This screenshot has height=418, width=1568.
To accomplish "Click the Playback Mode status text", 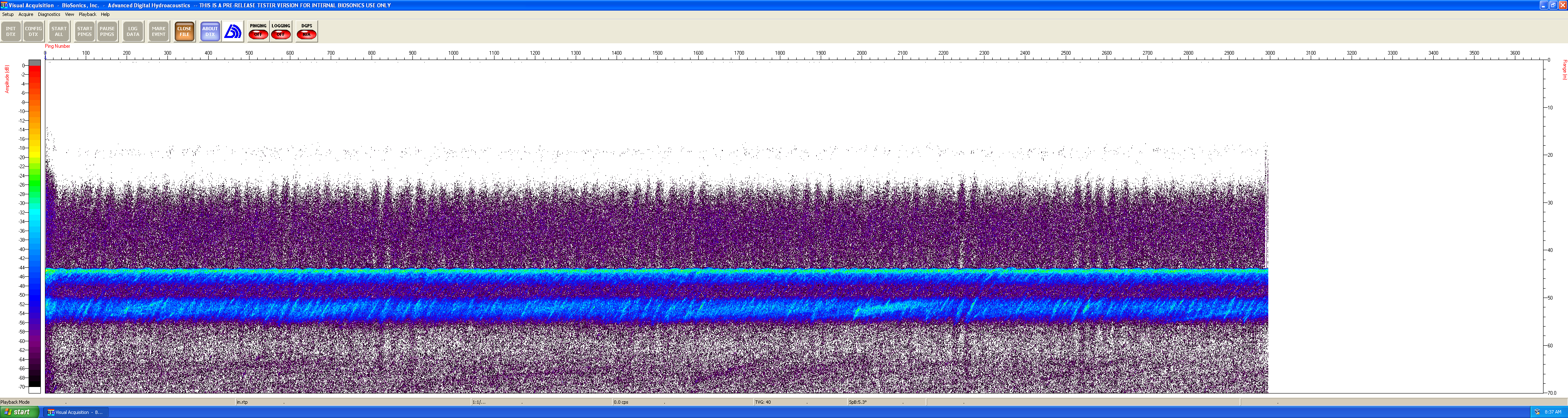I will click(x=15, y=402).
